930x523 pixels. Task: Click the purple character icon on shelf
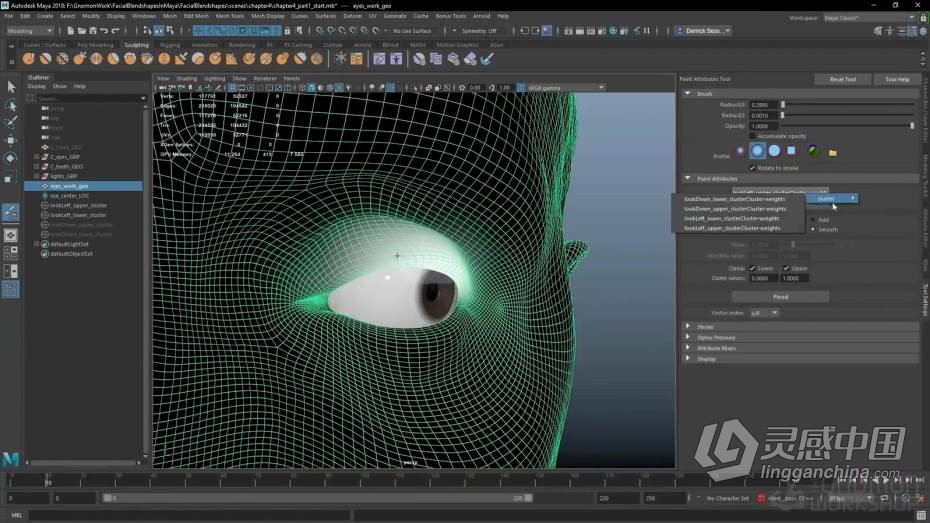pyautogui.click(x=396, y=59)
